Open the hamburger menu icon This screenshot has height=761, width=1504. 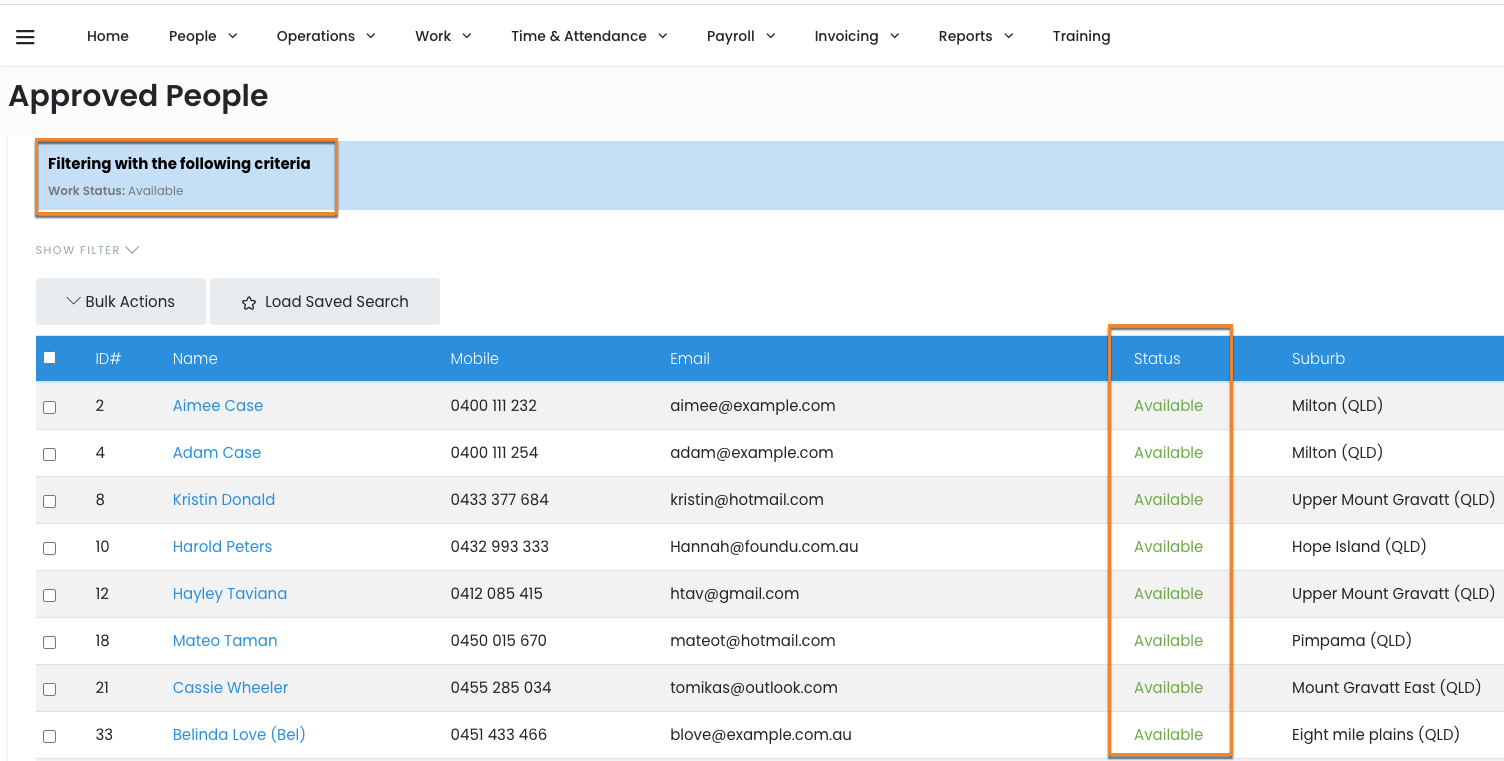[x=25, y=37]
